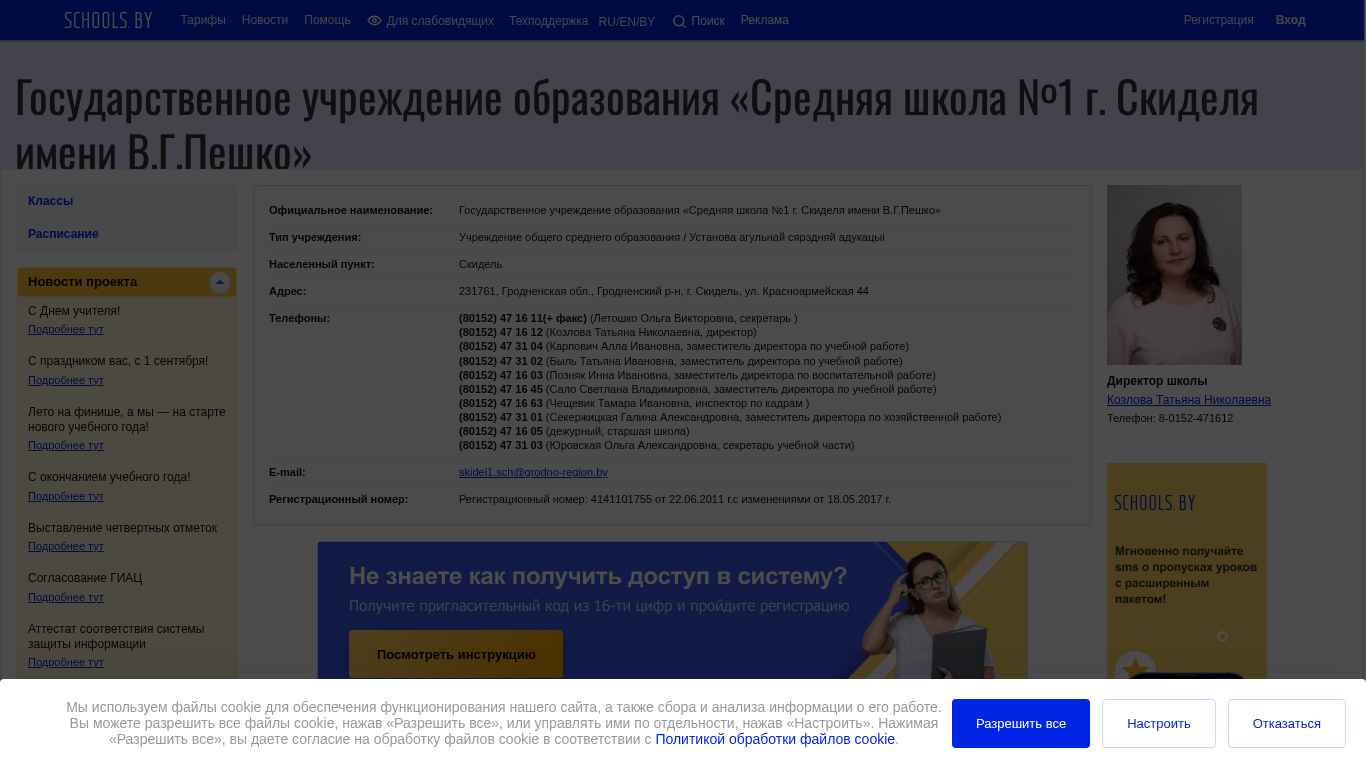This screenshot has width=1366, height=768.
Task: Click the Вход link
Action: [x=1290, y=20]
